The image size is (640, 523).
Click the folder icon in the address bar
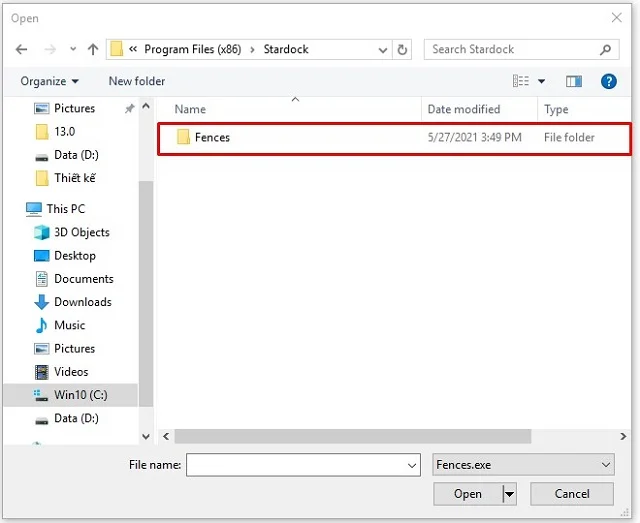tap(117, 49)
